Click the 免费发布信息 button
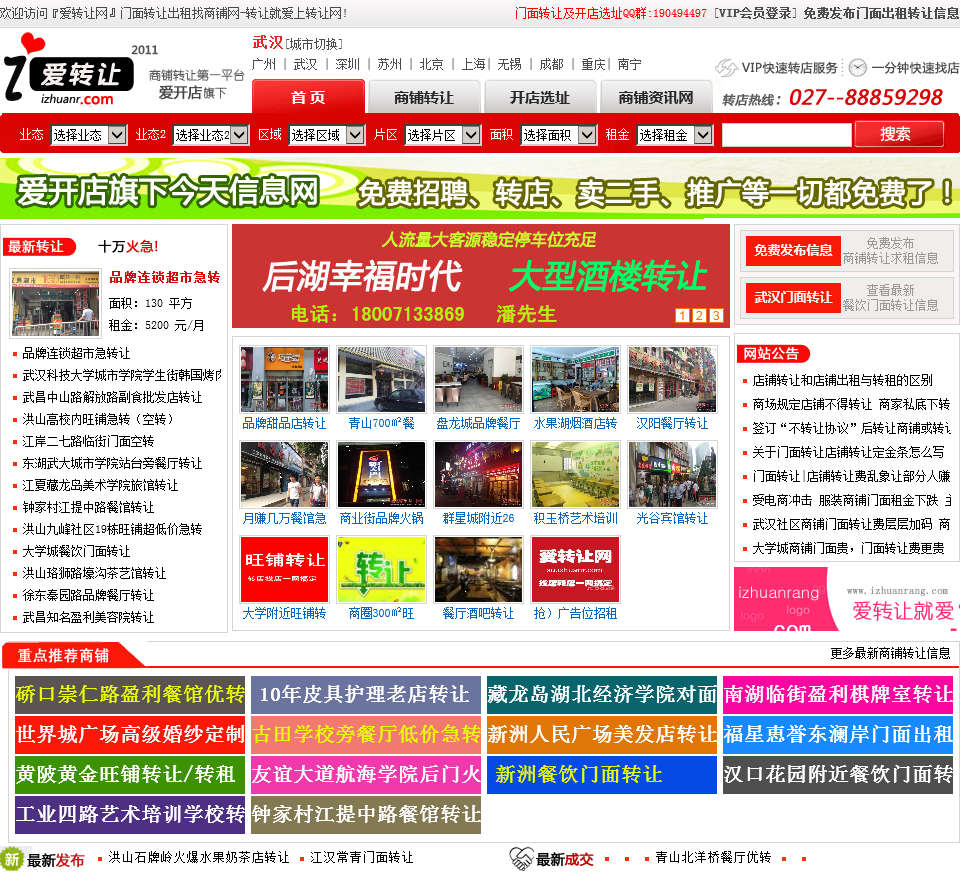The image size is (960, 873). [x=793, y=250]
